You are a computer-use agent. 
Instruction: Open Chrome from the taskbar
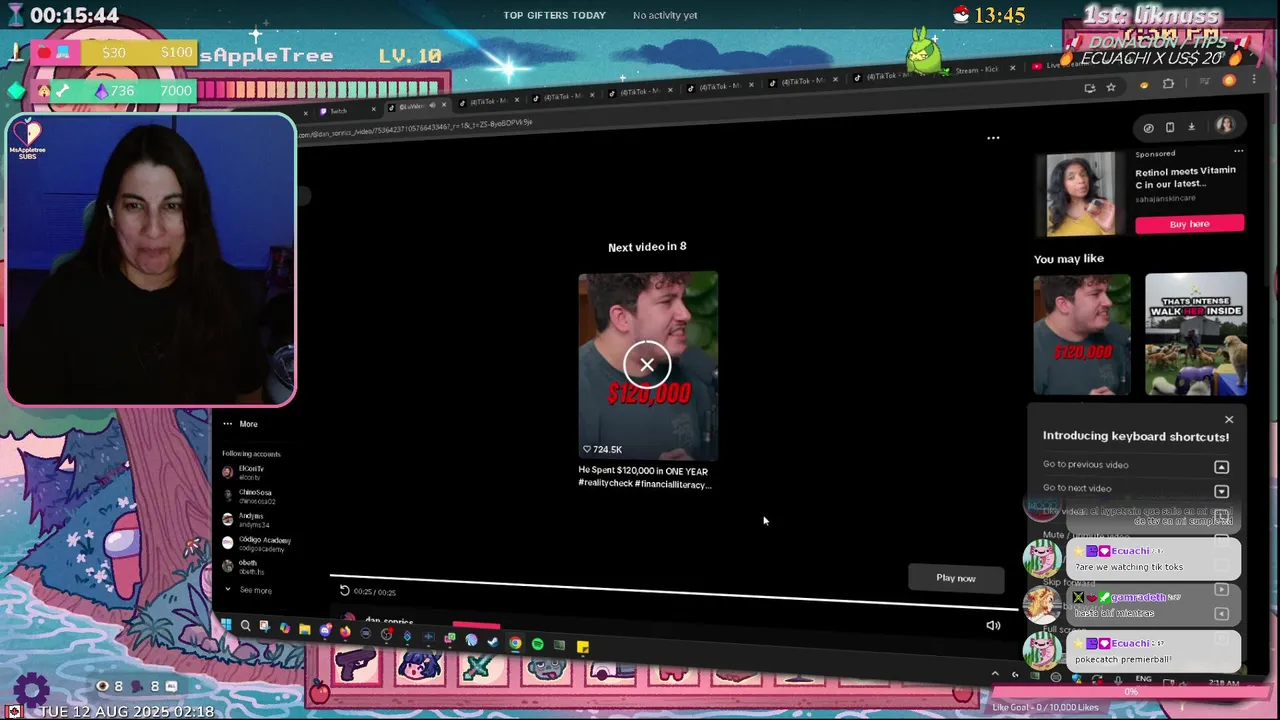pyautogui.click(x=515, y=643)
